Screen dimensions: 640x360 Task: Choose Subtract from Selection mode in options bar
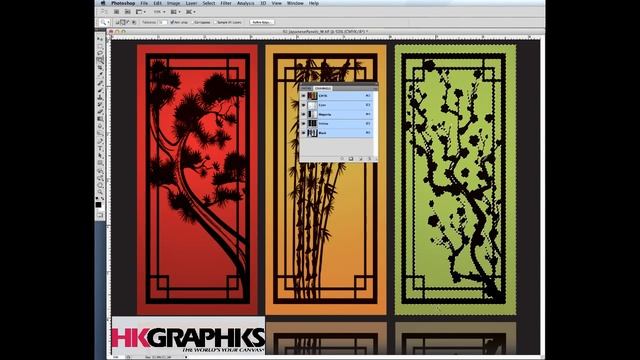128,22
